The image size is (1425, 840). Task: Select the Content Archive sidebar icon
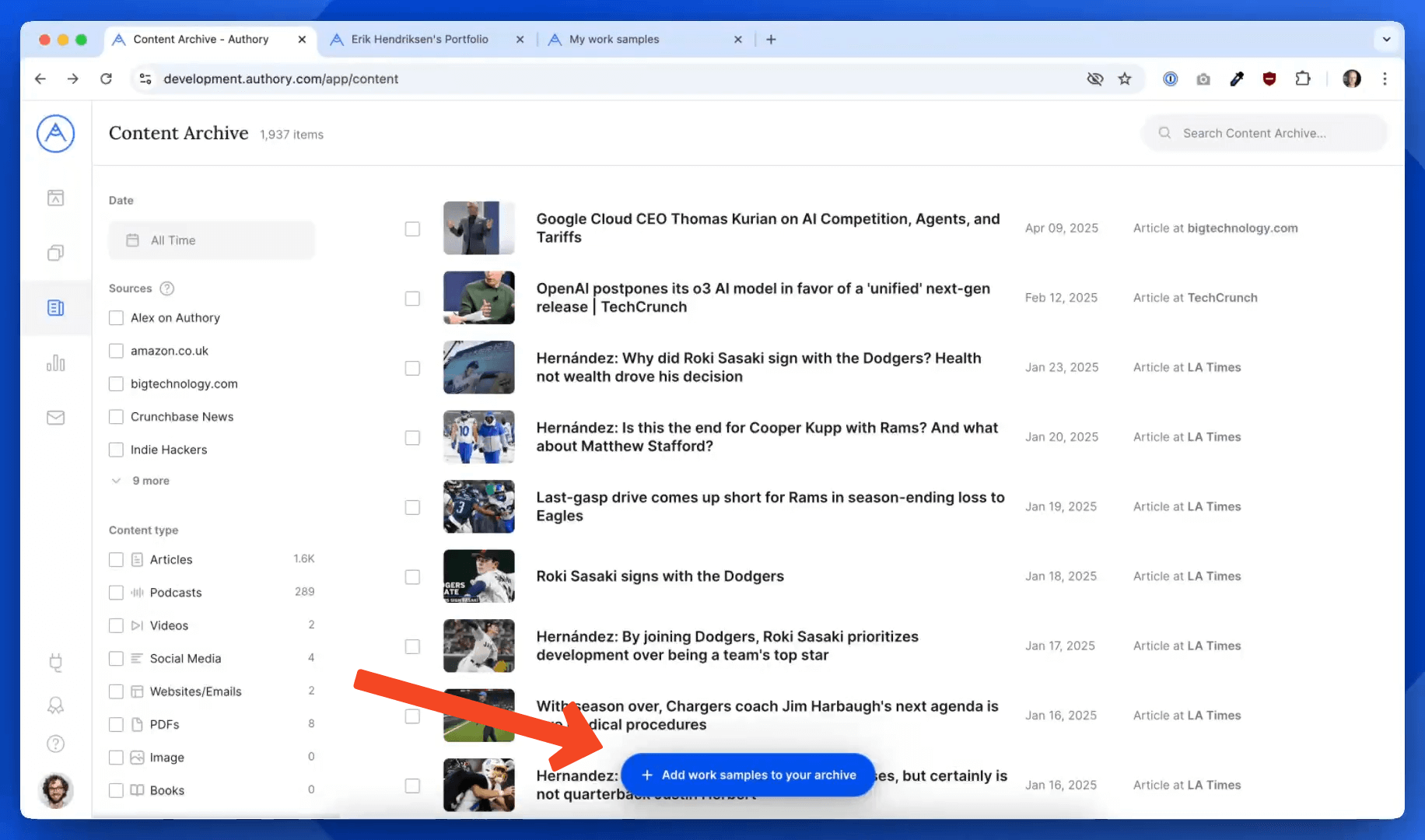(x=55, y=308)
